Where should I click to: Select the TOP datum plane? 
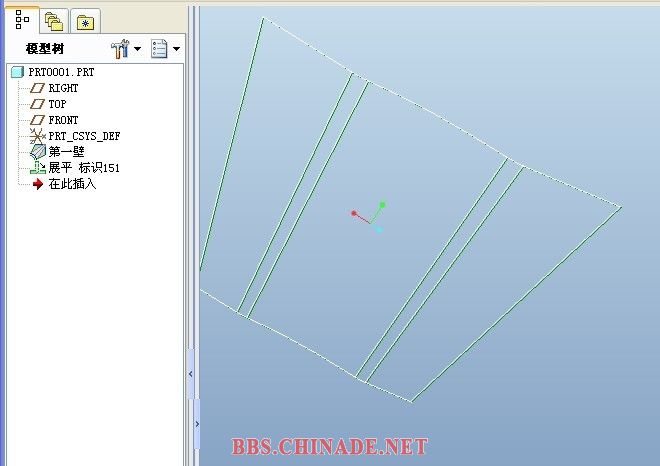(57, 104)
